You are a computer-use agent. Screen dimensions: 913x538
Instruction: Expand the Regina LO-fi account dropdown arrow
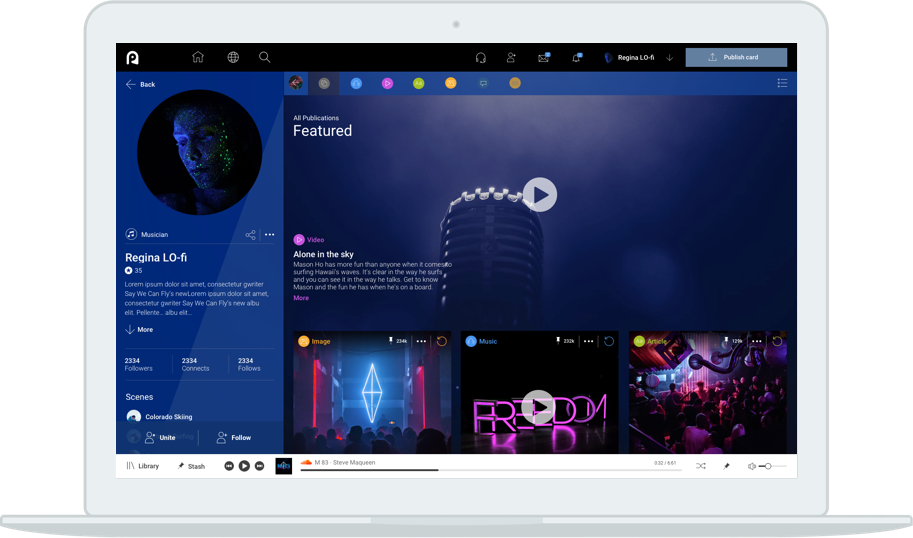point(670,58)
